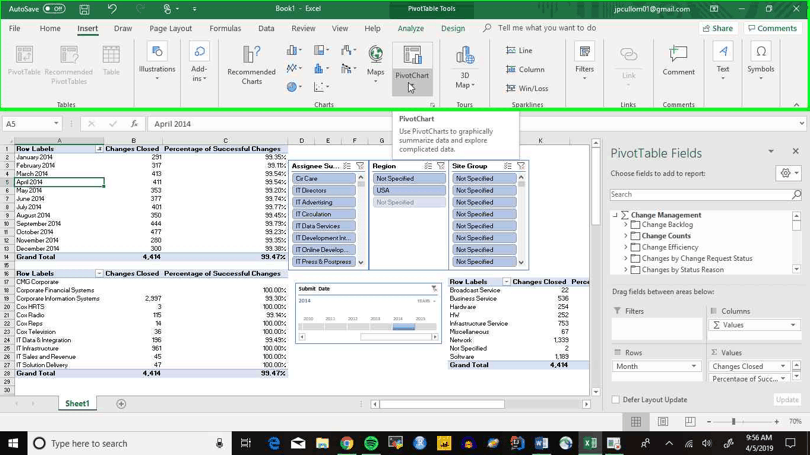This screenshot has height=456, width=811.
Task: Open the Filters group in ribbon
Action: click(x=584, y=62)
